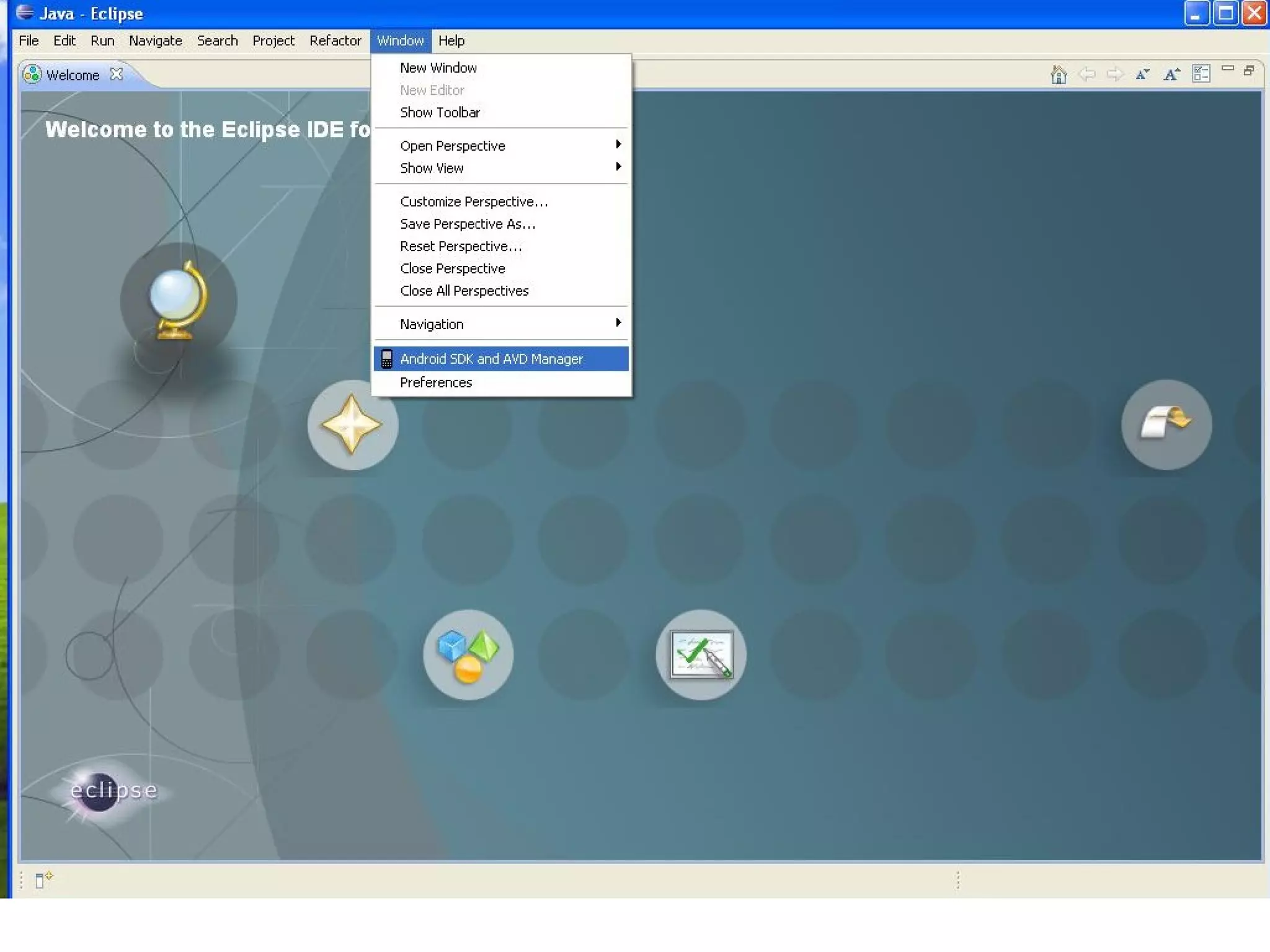The height and width of the screenshot is (952, 1270).
Task: Open the Refactor menu
Action: (x=335, y=41)
